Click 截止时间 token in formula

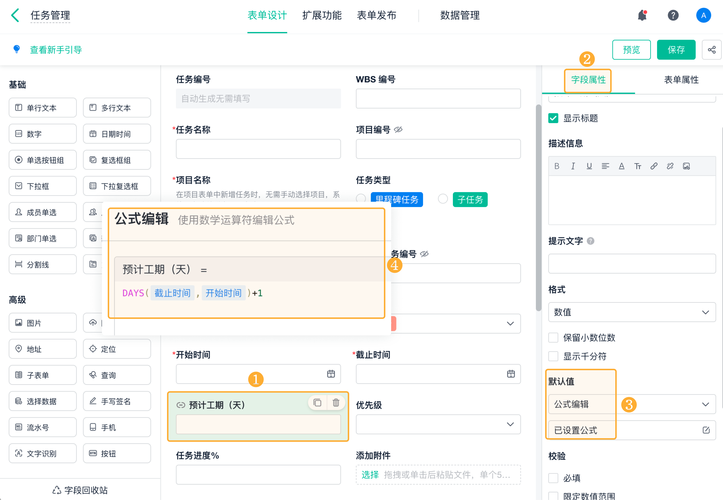click(x=172, y=293)
